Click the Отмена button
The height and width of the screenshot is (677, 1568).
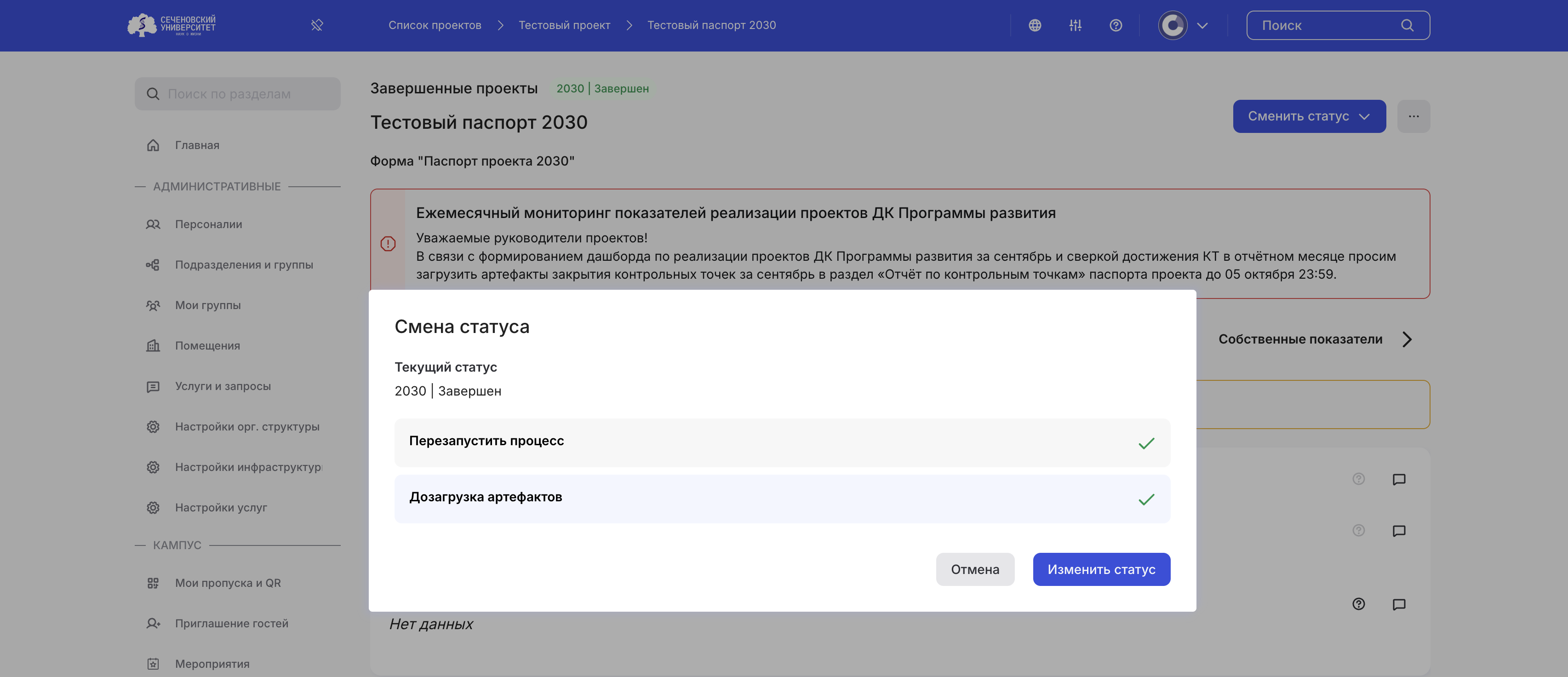974,569
